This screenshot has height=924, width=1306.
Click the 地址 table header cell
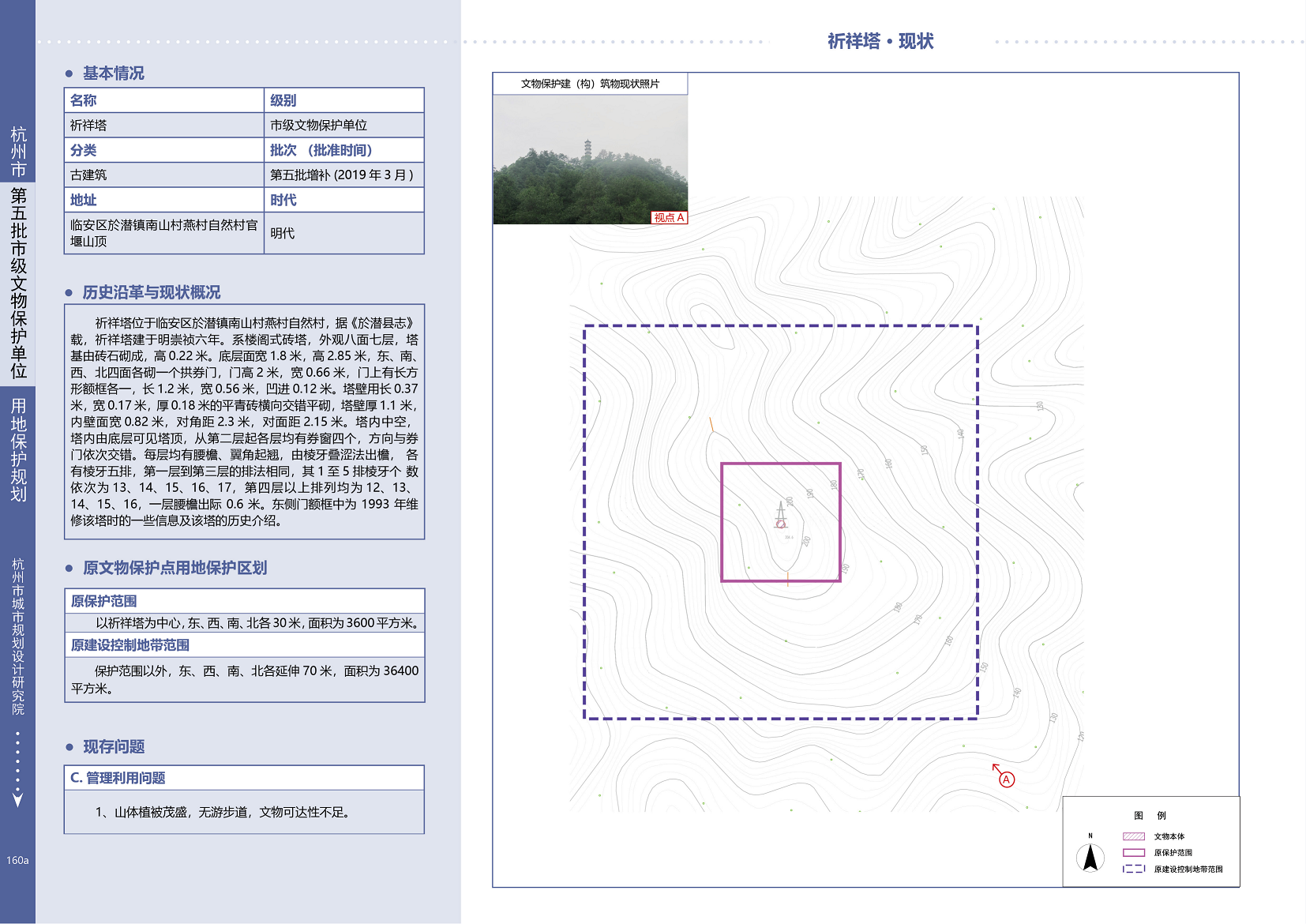coord(163,200)
